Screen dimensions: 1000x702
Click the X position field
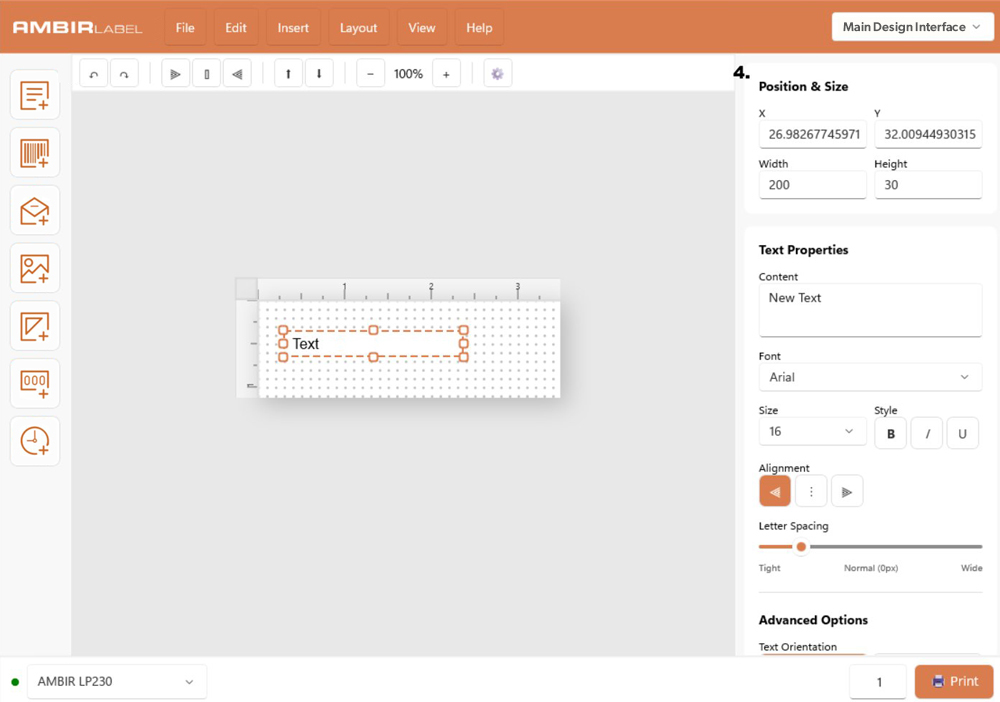coord(812,135)
